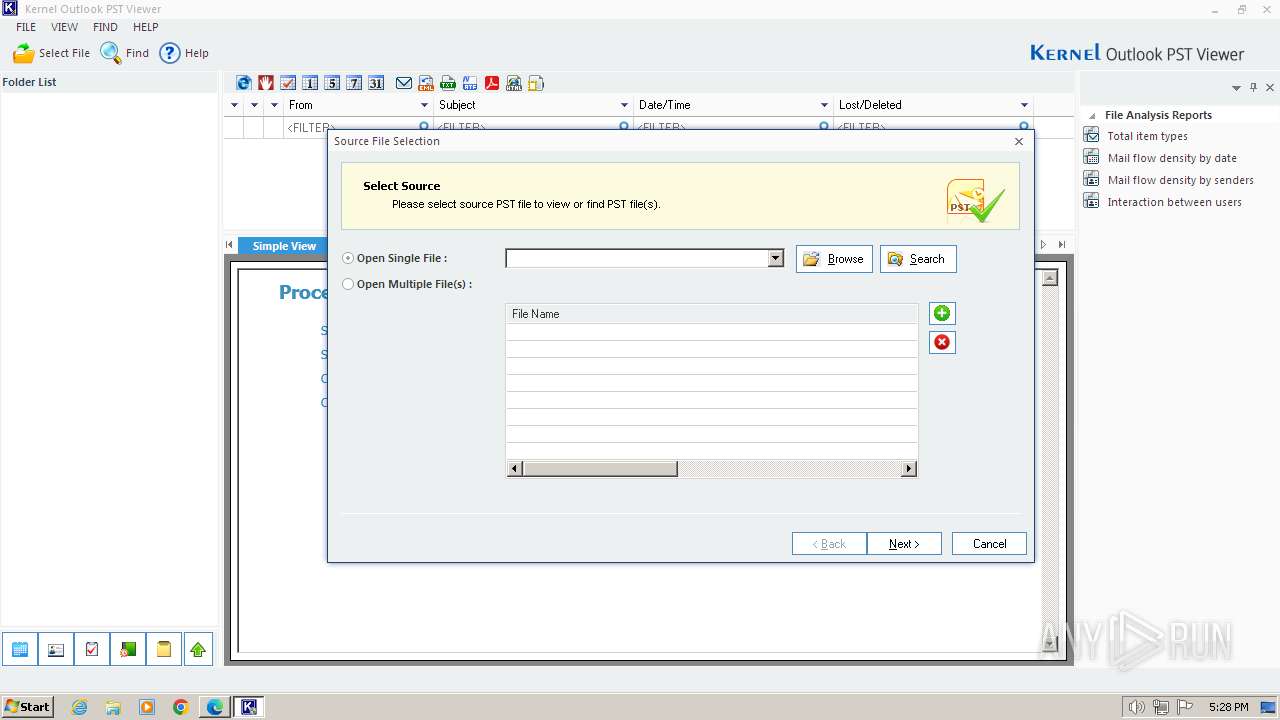Open the Date/Time column dropdown arrow
Viewport: 1280px width, 720px height.
[824, 105]
